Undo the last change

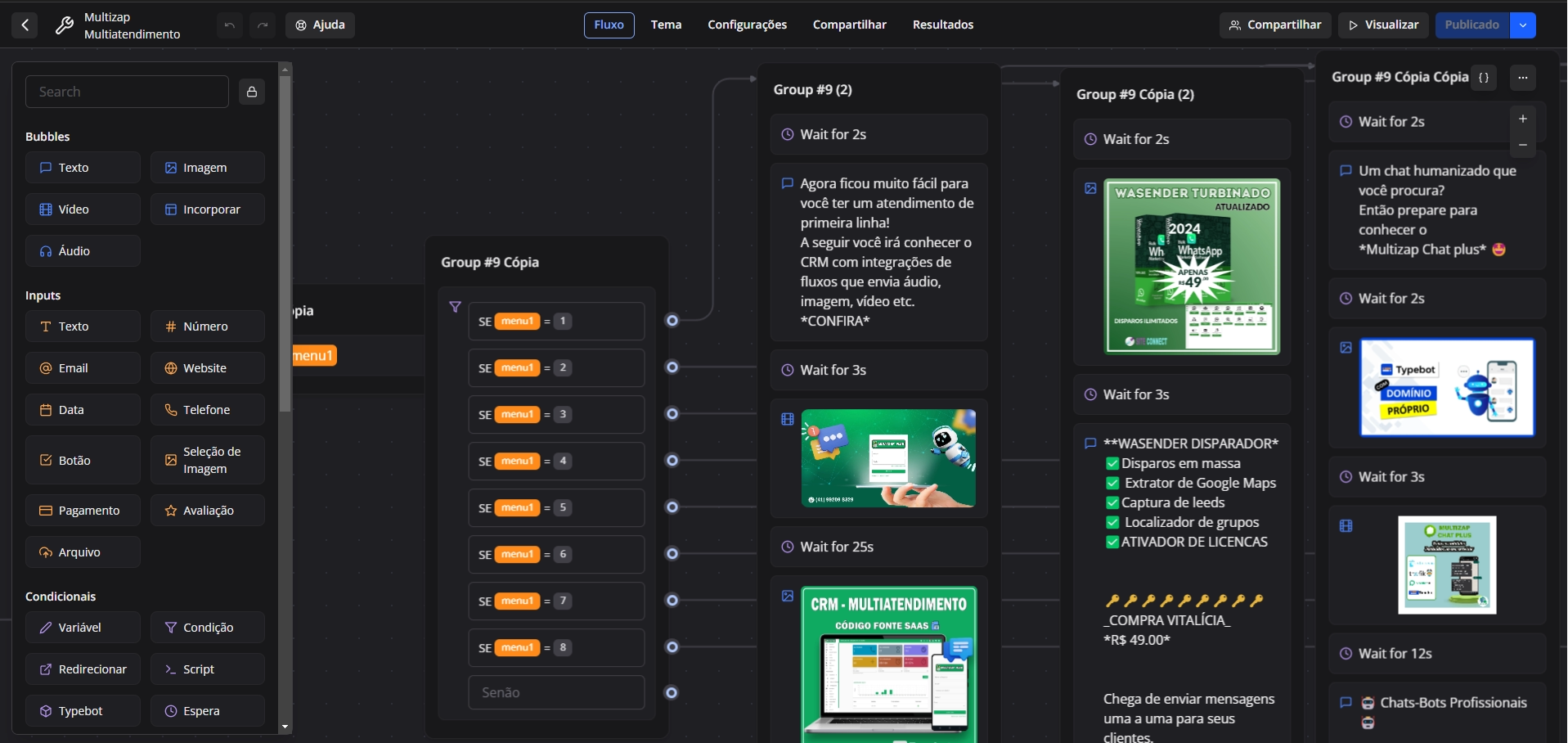(230, 25)
